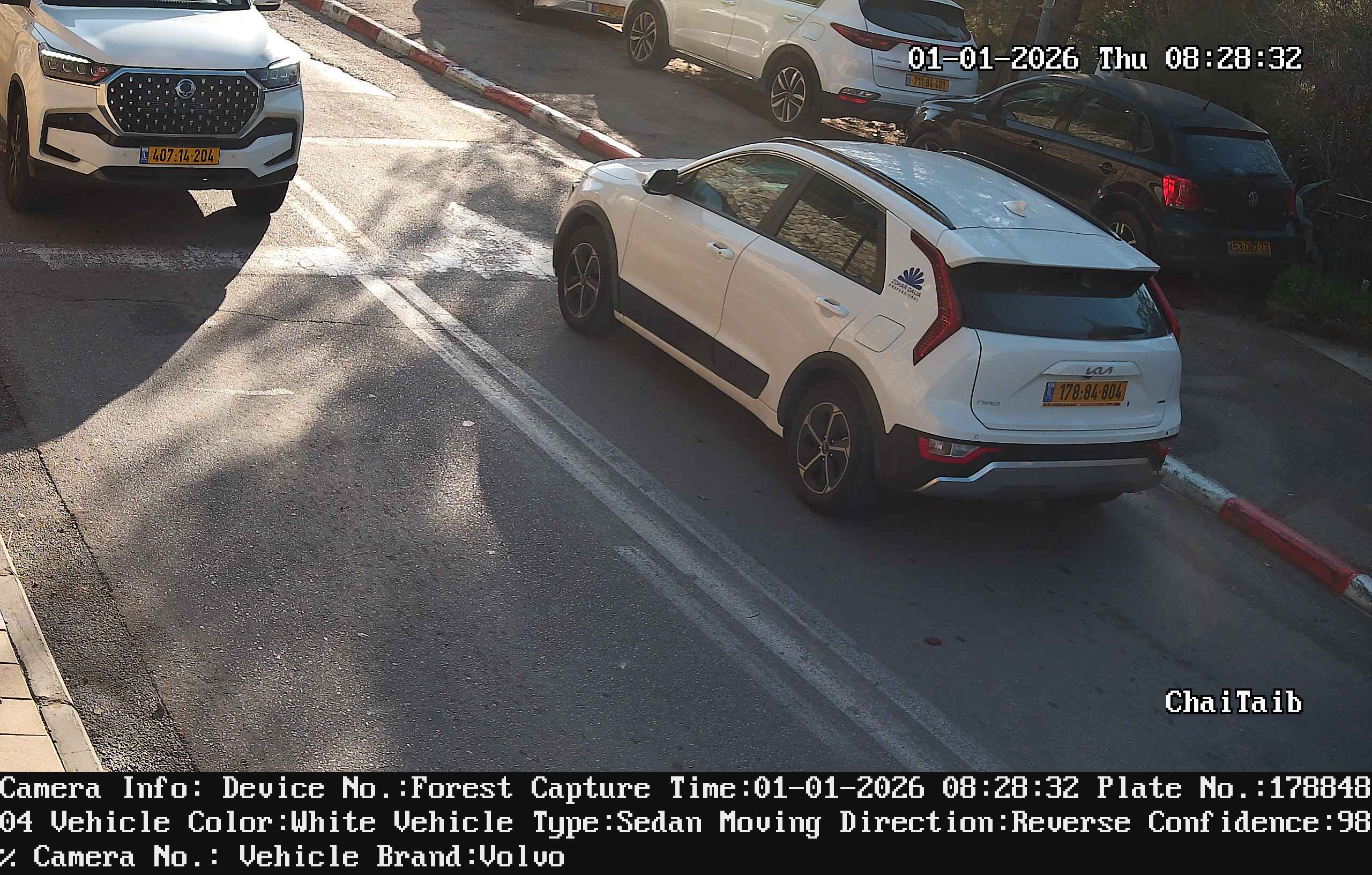The image size is (1372, 875).
Task: Select the shark fin antenna on Kia roof
Action: (x=1015, y=207)
